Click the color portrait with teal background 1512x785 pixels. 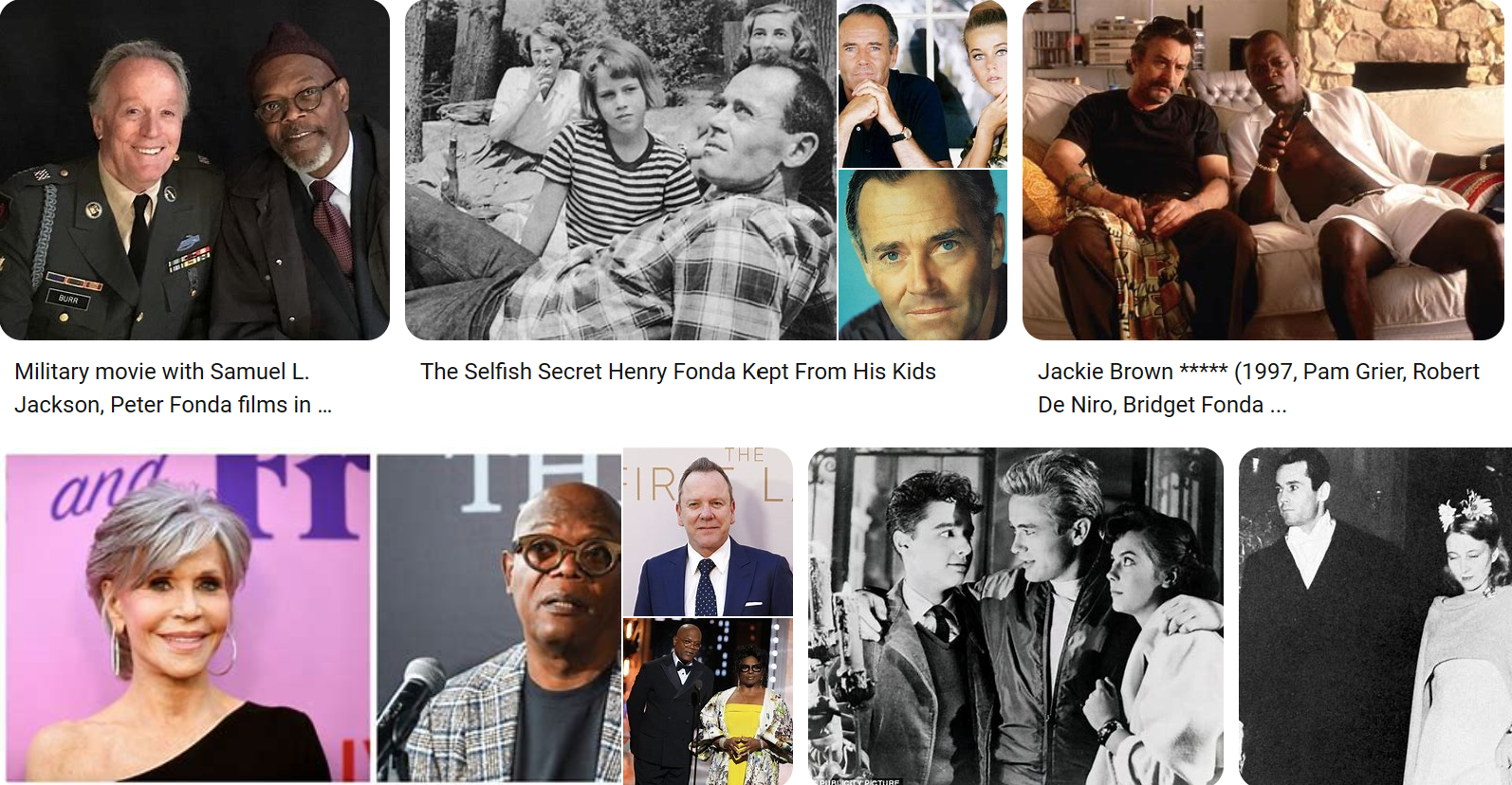pos(923,255)
